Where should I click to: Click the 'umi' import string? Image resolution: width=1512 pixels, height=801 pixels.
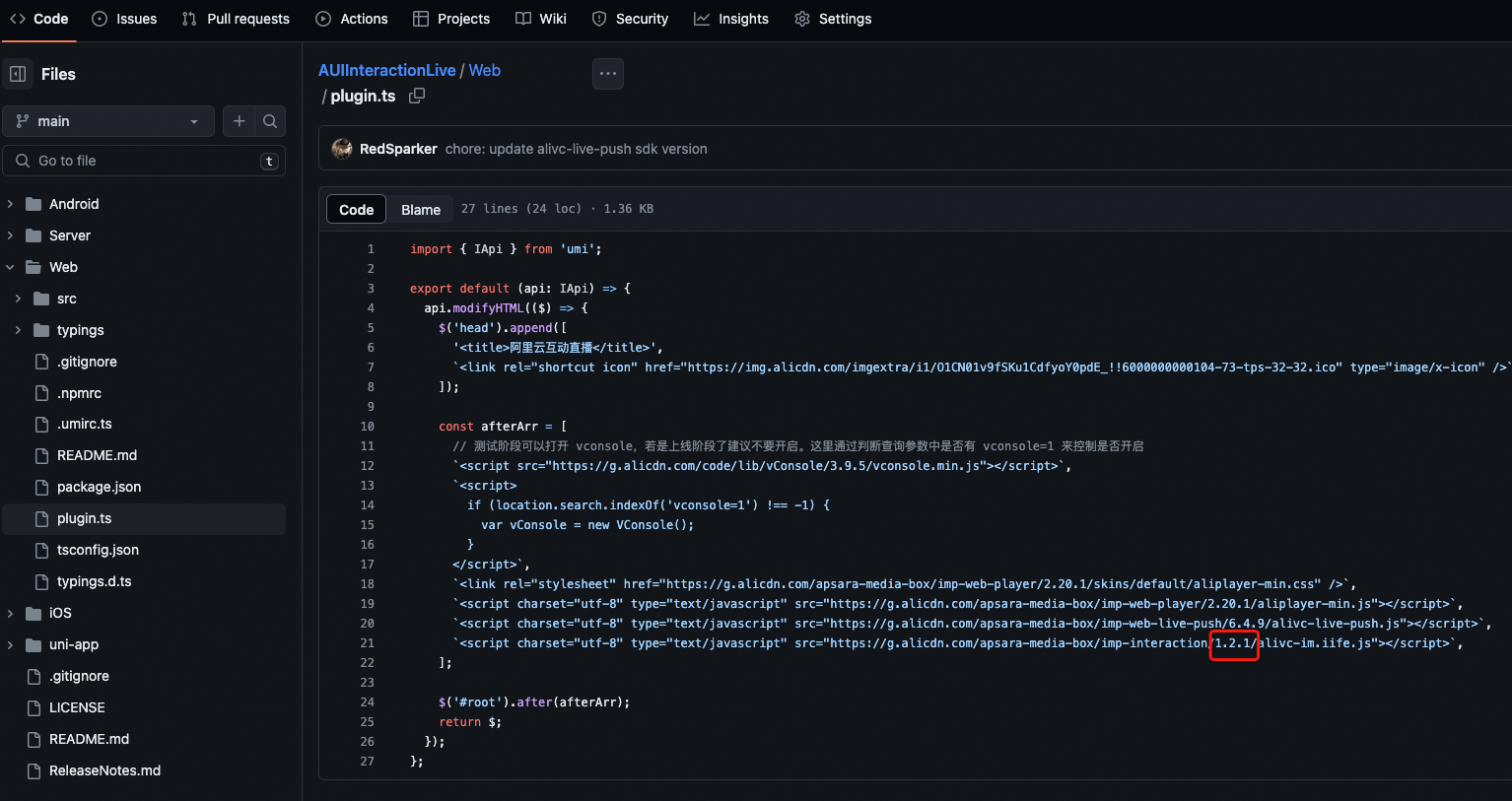tap(577, 249)
